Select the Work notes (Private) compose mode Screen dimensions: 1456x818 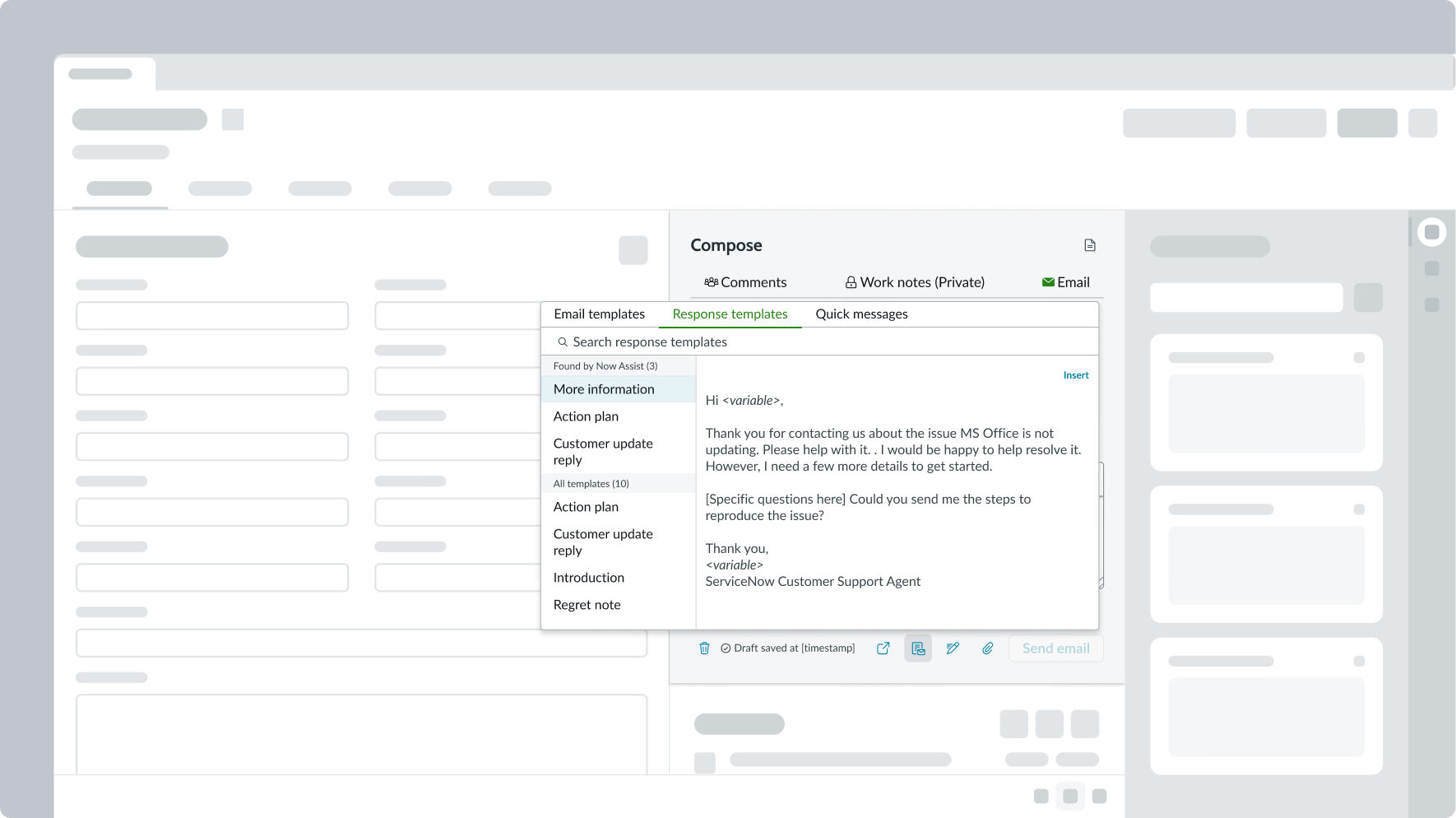pos(914,281)
